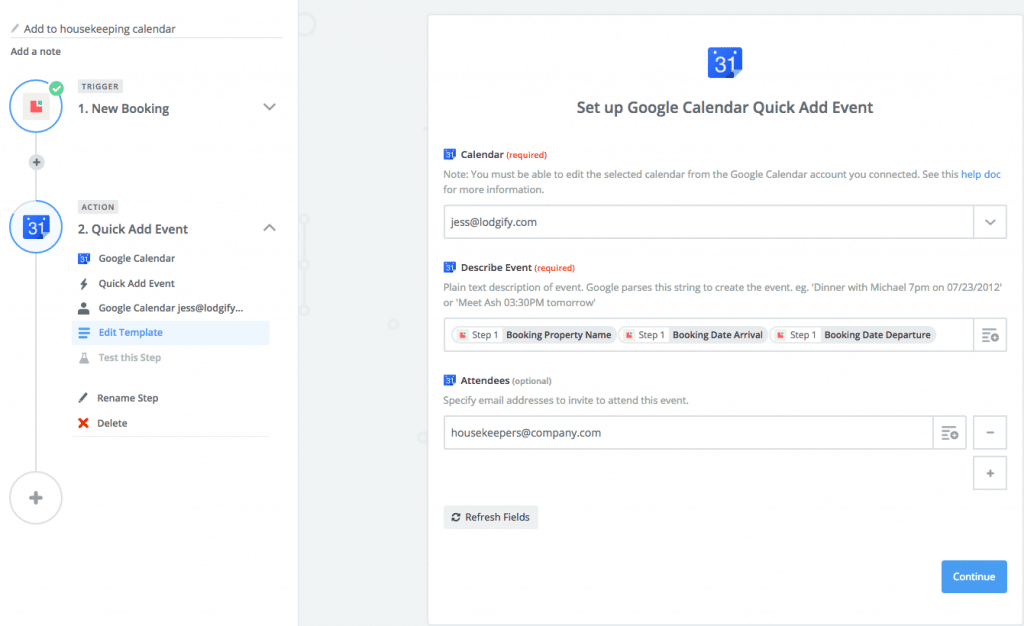Insert a field into Describe Event
This screenshot has height=626, width=1024.
(990, 335)
